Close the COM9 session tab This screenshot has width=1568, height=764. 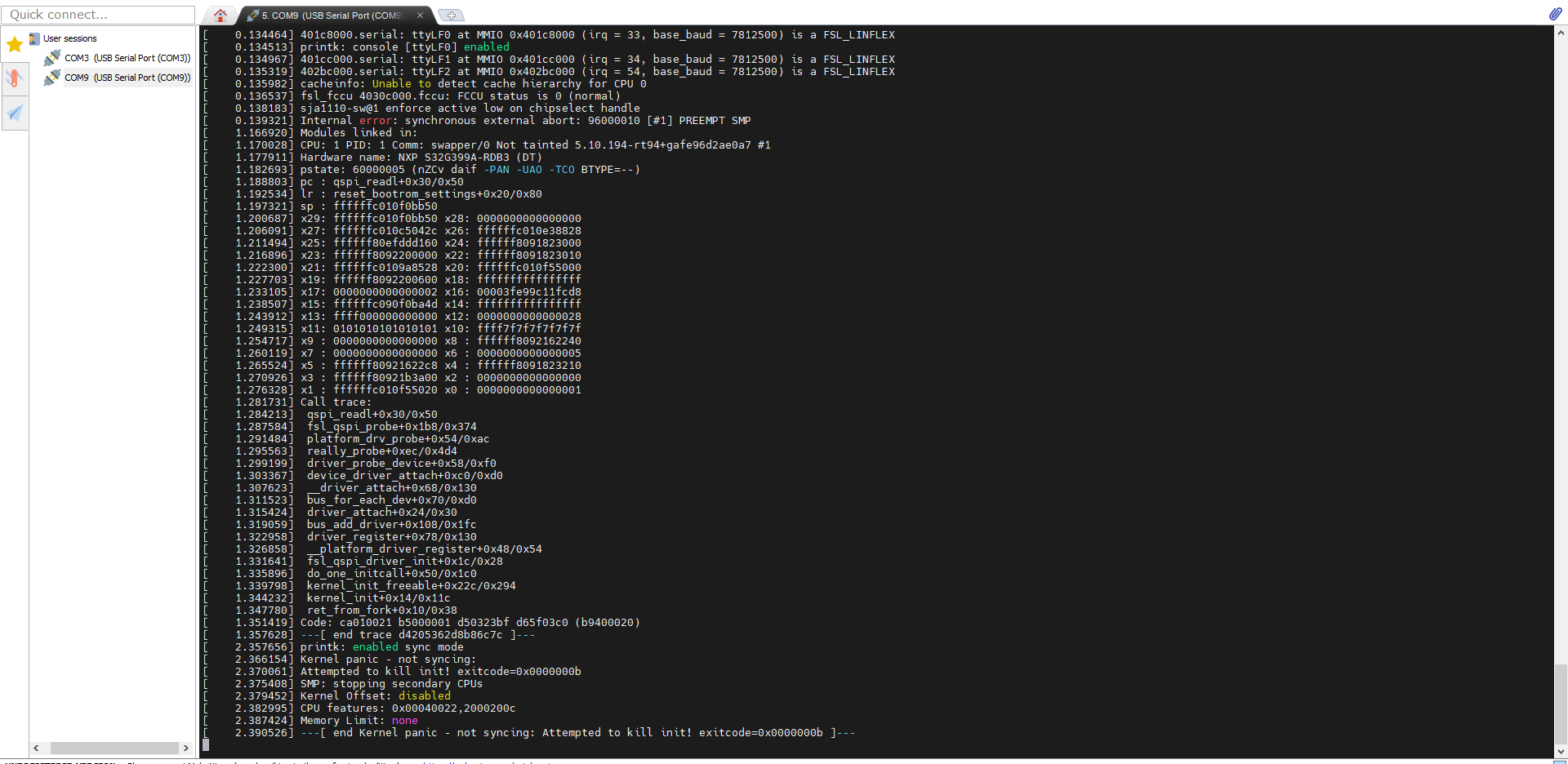pos(420,15)
